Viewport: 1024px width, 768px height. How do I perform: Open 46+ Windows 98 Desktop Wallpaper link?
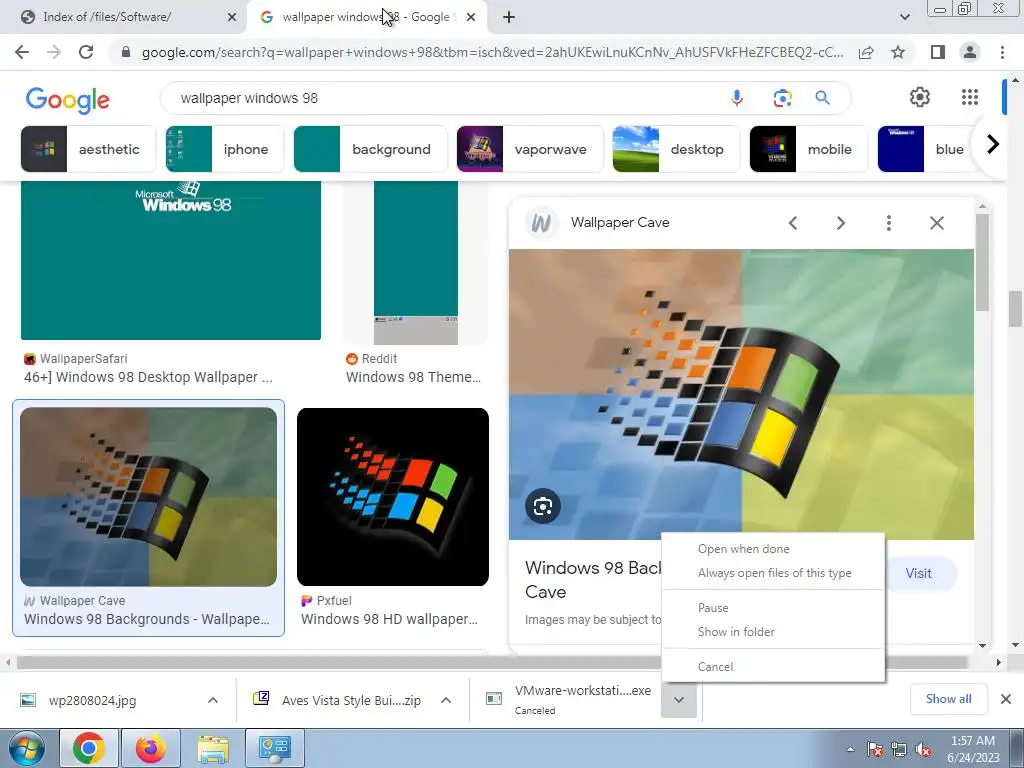(x=148, y=377)
